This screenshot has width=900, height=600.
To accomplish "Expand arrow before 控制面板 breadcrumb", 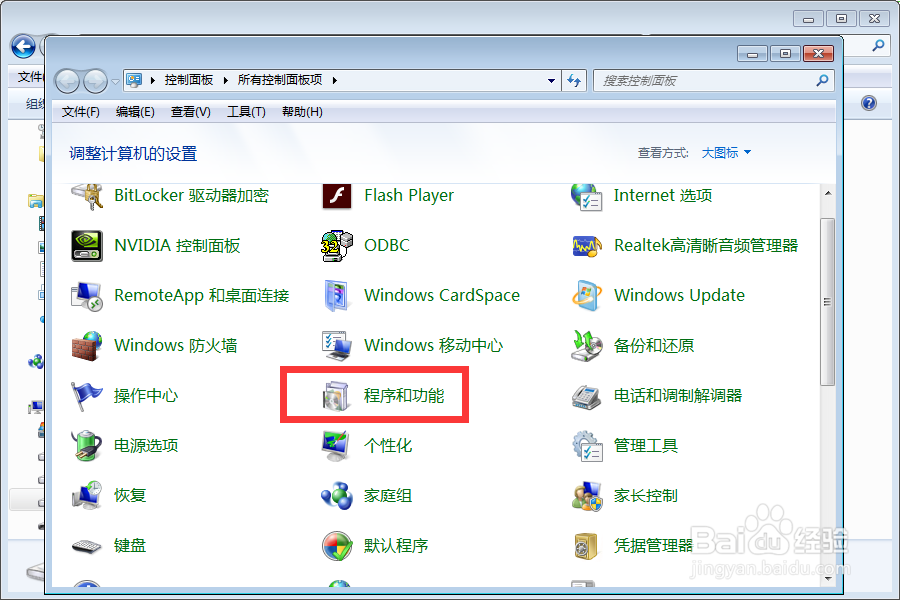I will click(x=152, y=80).
